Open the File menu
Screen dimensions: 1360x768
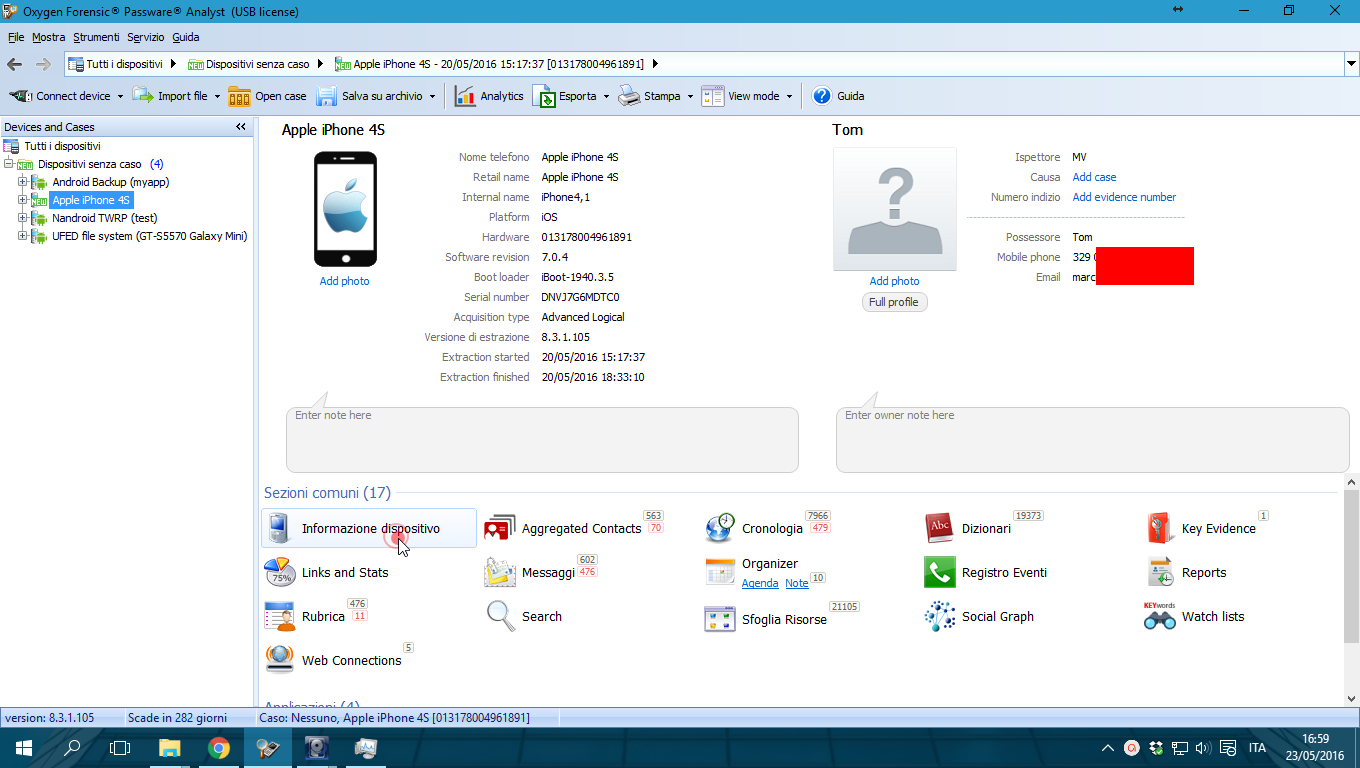[16, 37]
